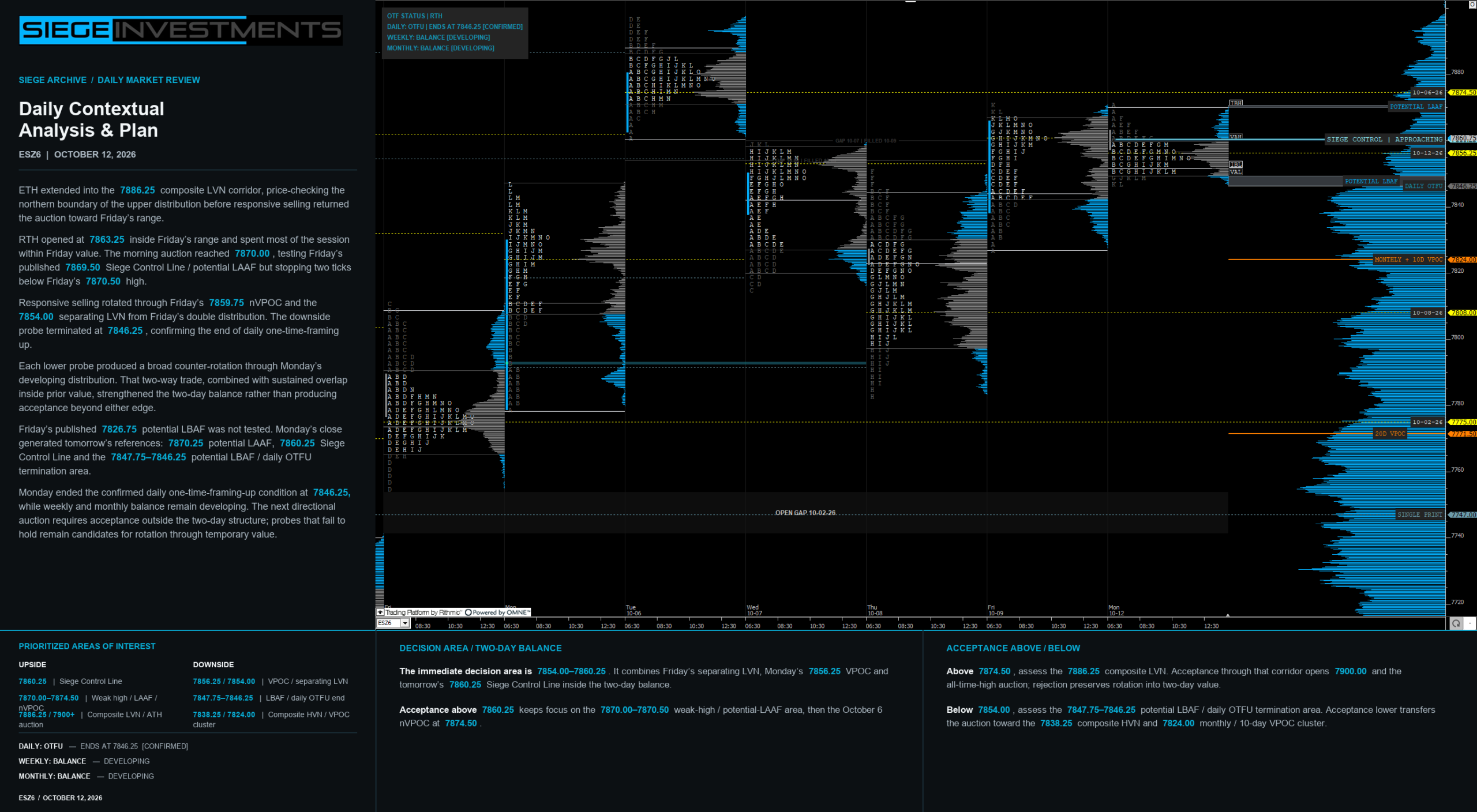Click the Wed 10-07 date on time axis

click(754, 610)
